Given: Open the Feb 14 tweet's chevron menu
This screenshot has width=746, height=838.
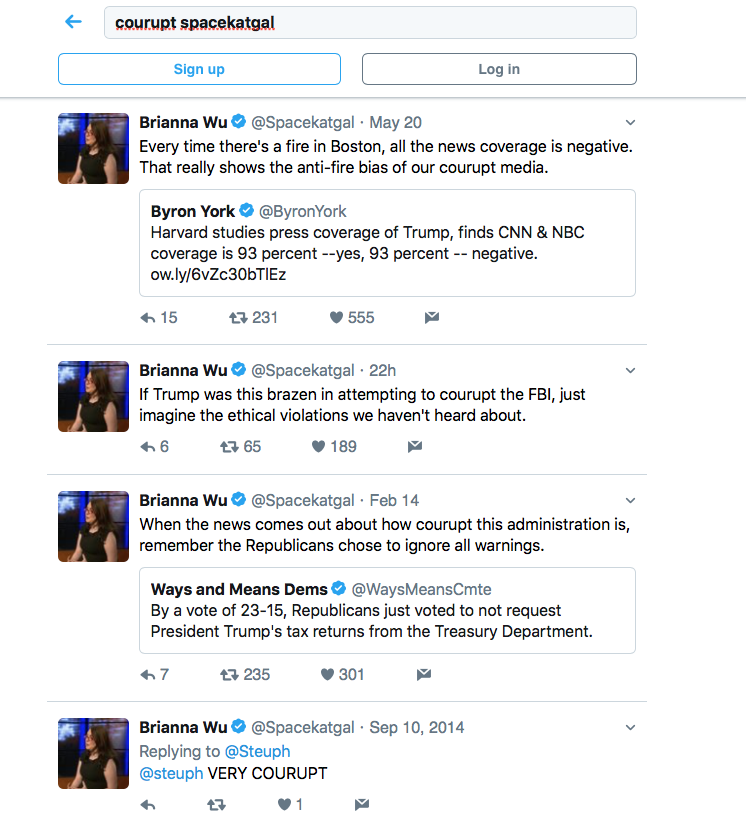Looking at the screenshot, I should pyautogui.click(x=631, y=500).
